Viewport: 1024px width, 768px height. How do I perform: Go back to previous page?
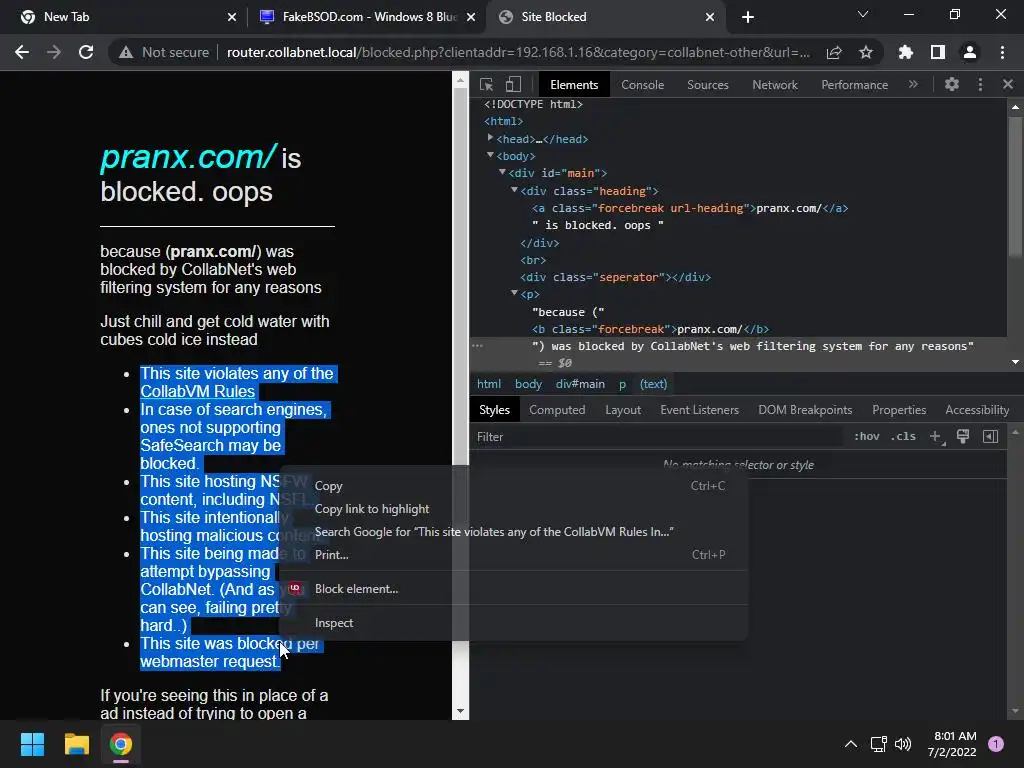point(22,52)
